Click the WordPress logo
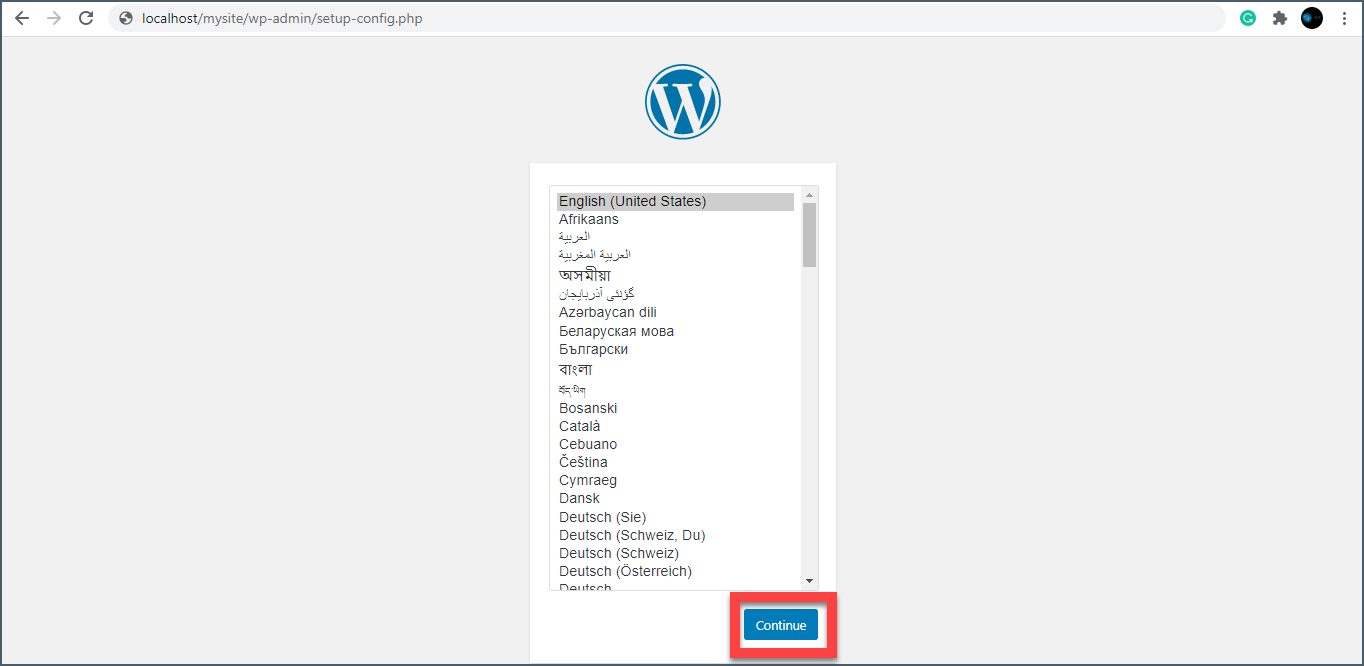The image size is (1364, 666). coord(682,101)
